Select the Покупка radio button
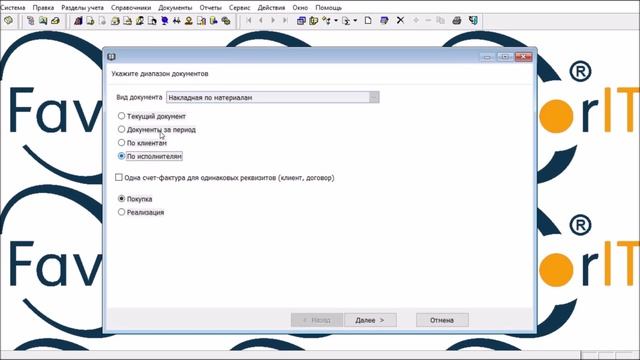The height and width of the screenshot is (360, 640). click(x=121, y=198)
